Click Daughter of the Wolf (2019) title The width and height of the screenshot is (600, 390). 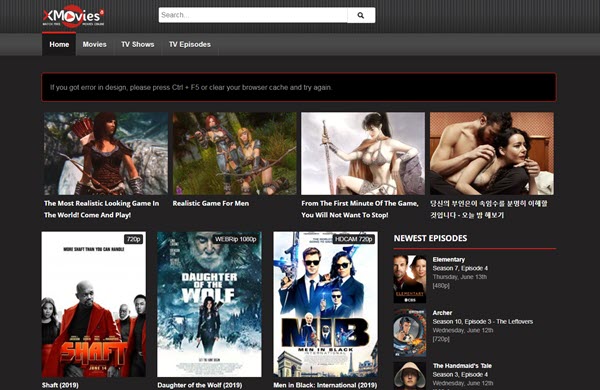coord(200,385)
